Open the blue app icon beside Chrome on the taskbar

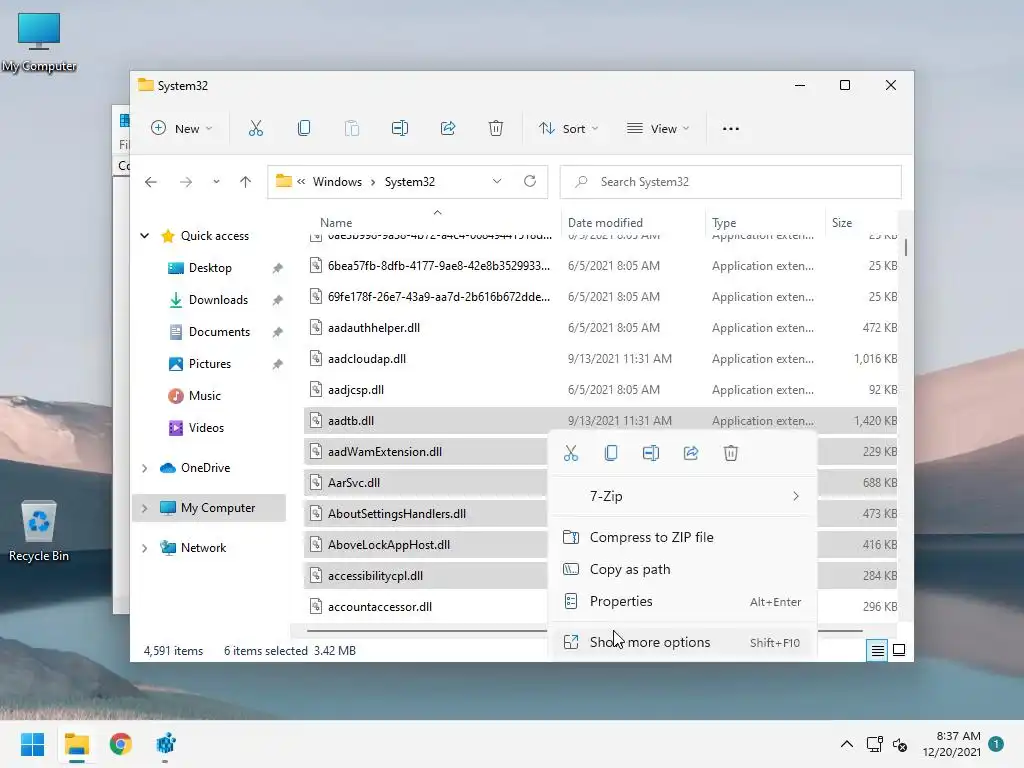pos(166,744)
